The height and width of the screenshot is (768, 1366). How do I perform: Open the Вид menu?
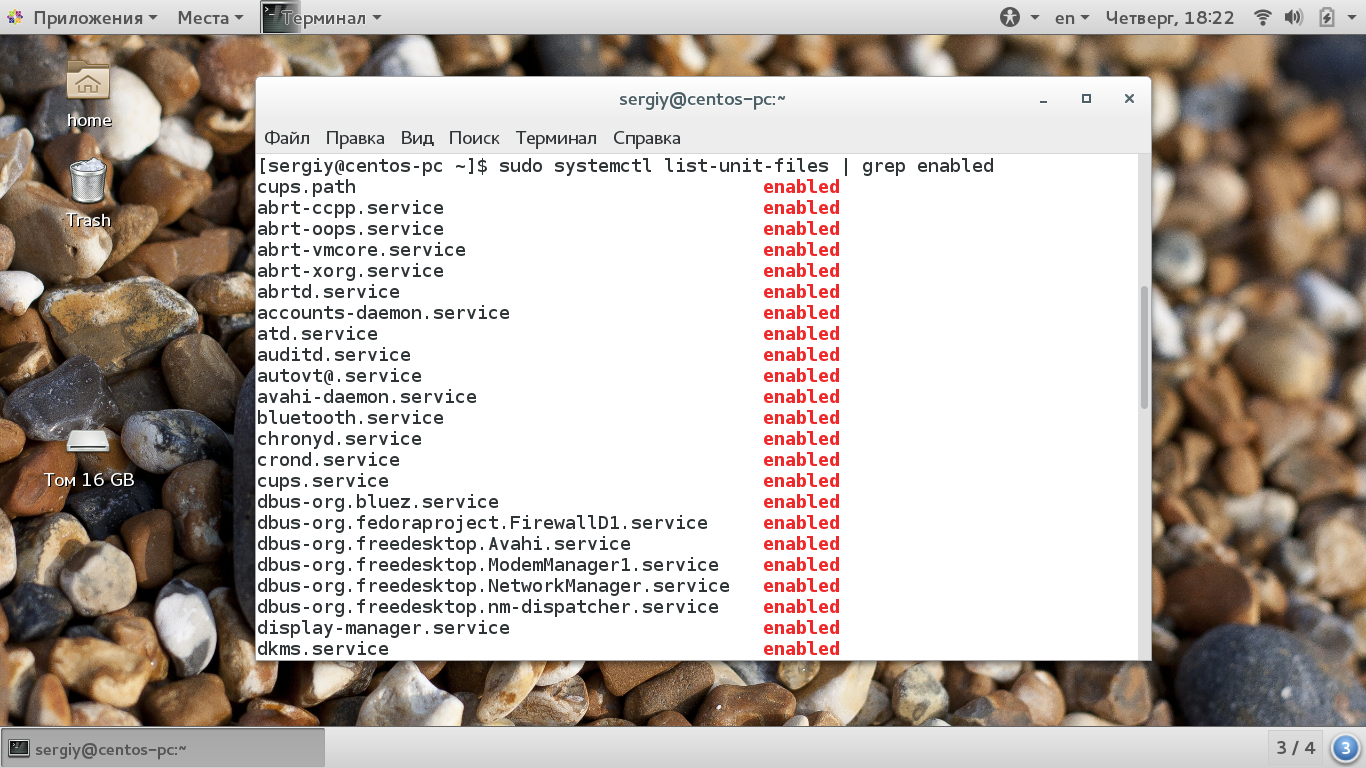(x=417, y=138)
